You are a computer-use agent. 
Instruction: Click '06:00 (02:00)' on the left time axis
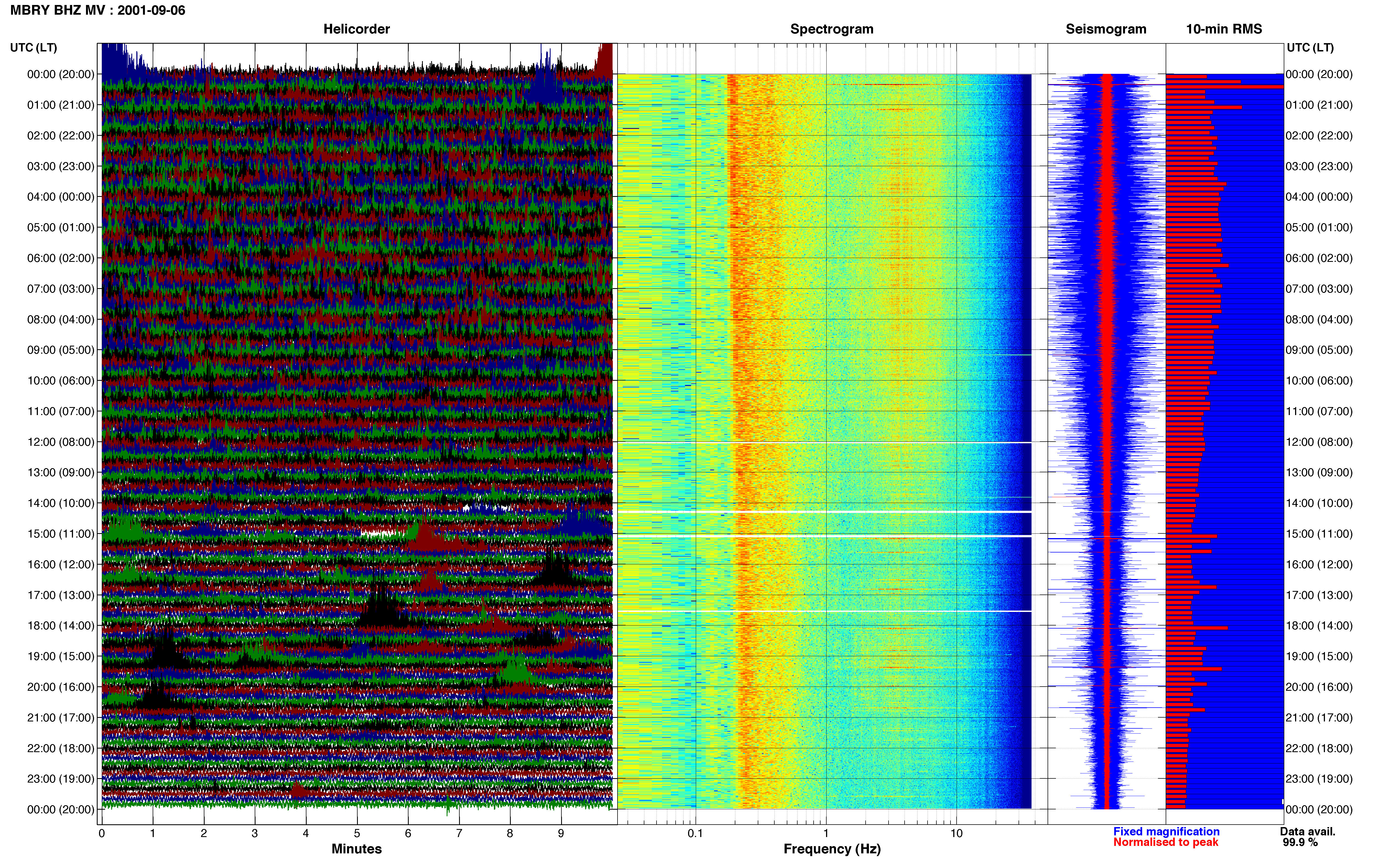click(x=61, y=258)
